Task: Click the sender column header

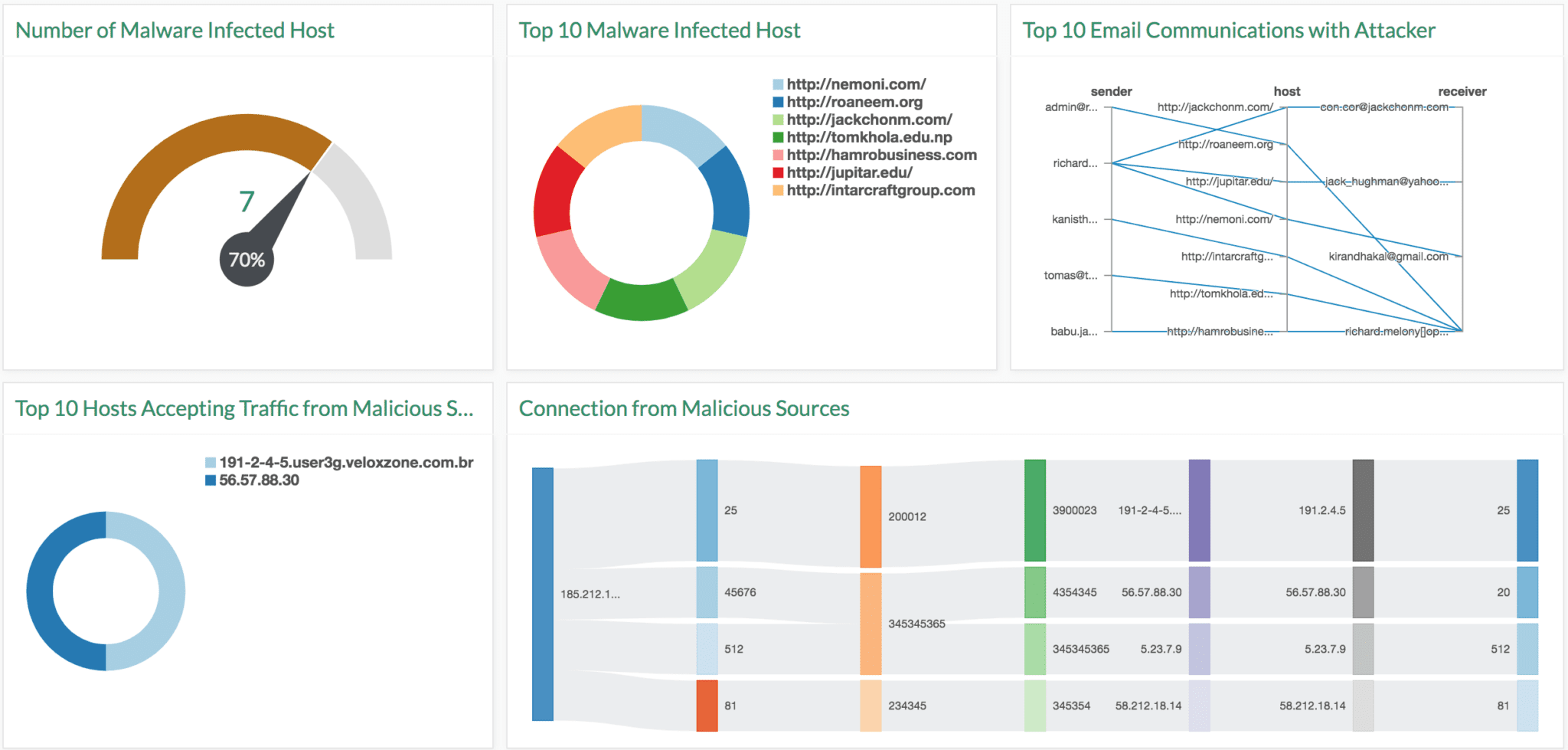Action: coord(1112,91)
